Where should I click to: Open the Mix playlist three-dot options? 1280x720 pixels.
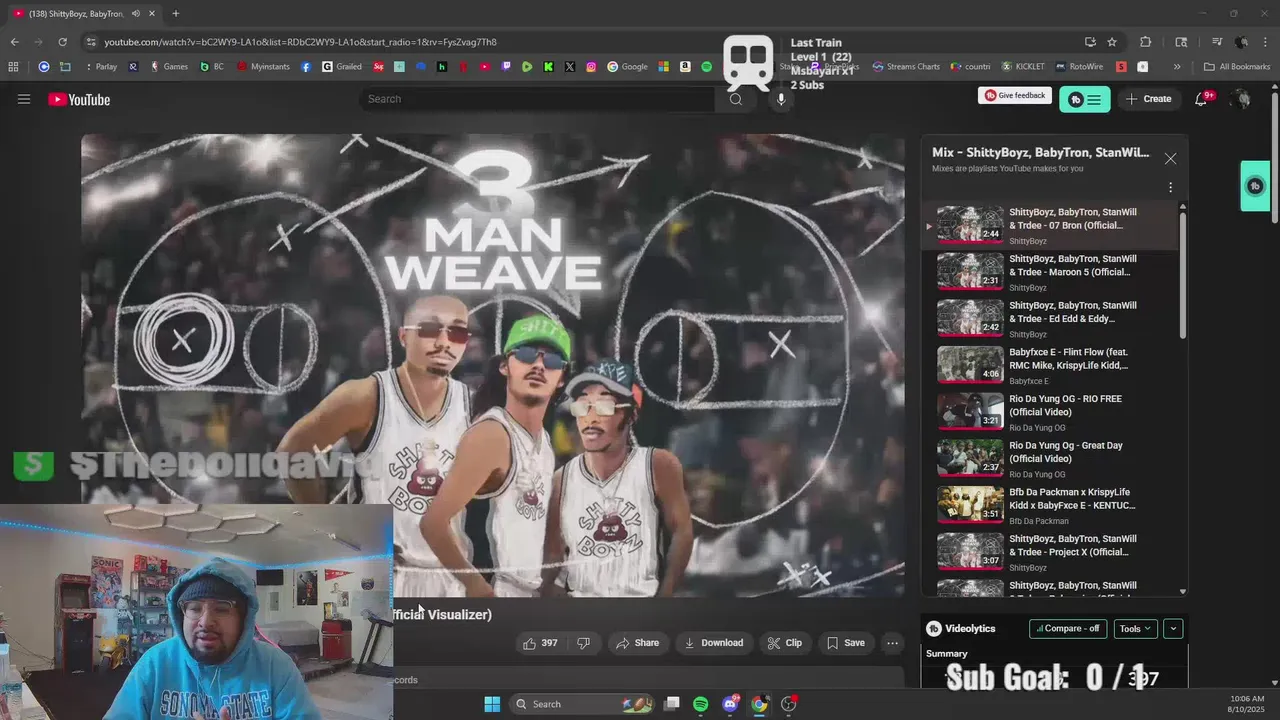(1170, 187)
